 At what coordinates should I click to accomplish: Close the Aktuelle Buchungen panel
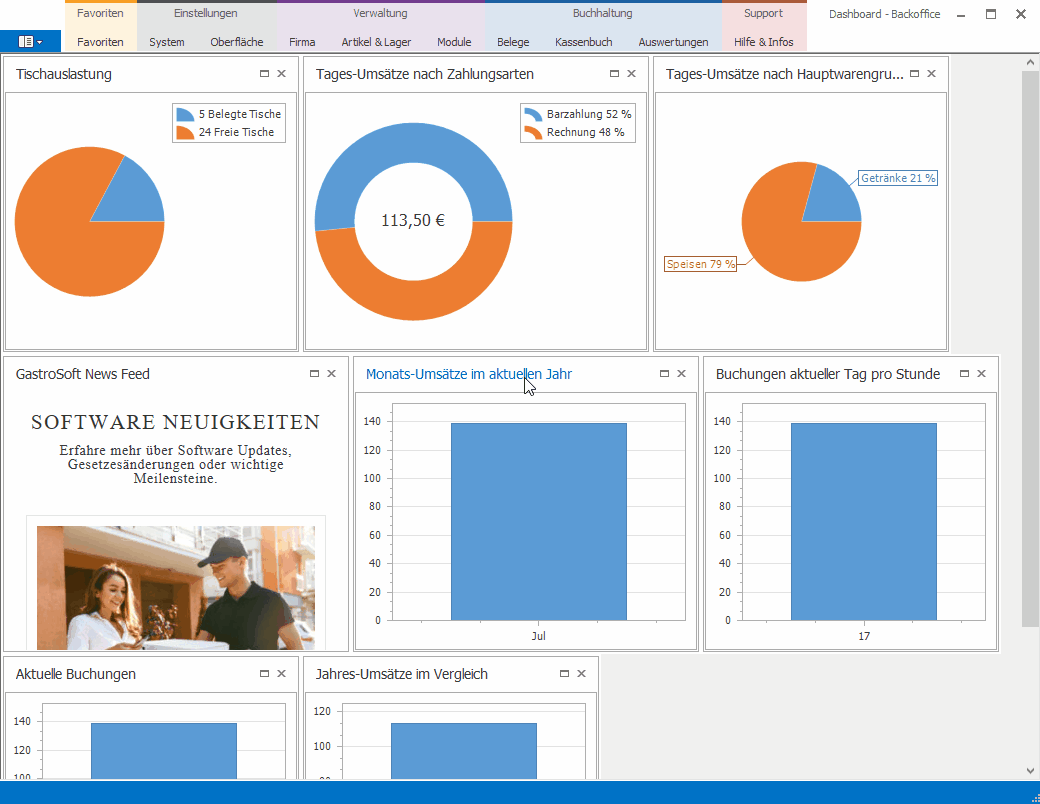(281, 673)
